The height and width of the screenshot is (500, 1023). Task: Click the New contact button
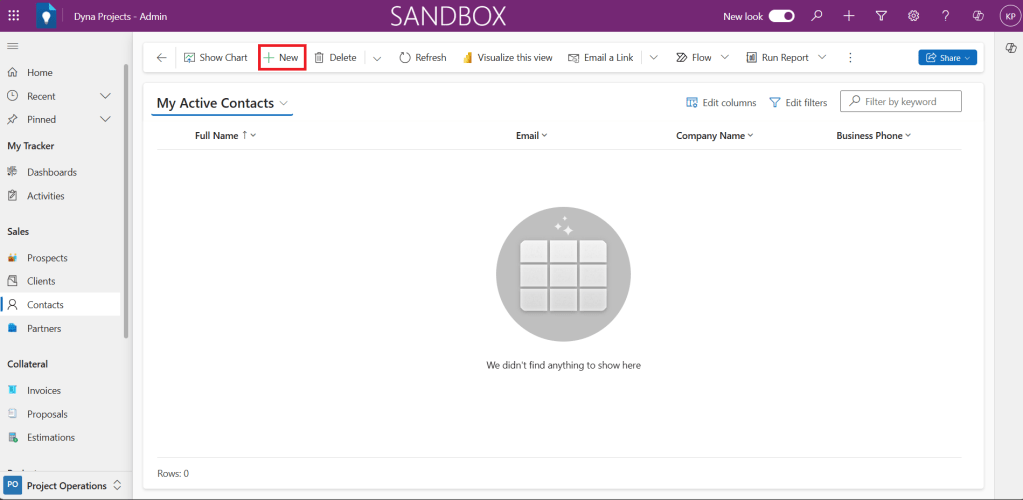click(x=281, y=58)
